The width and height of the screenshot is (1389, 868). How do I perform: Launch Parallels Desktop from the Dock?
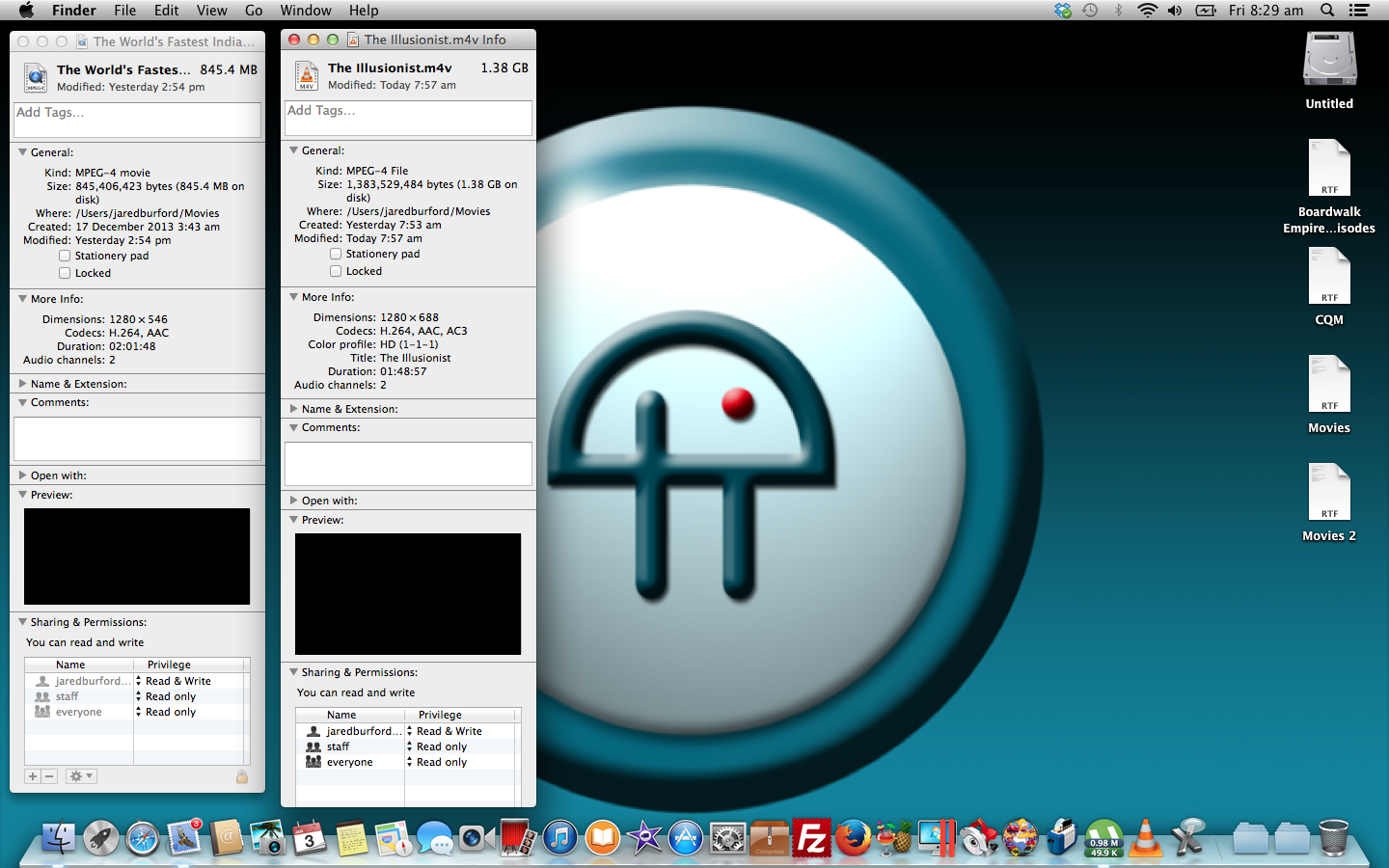(x=937, y=837)
